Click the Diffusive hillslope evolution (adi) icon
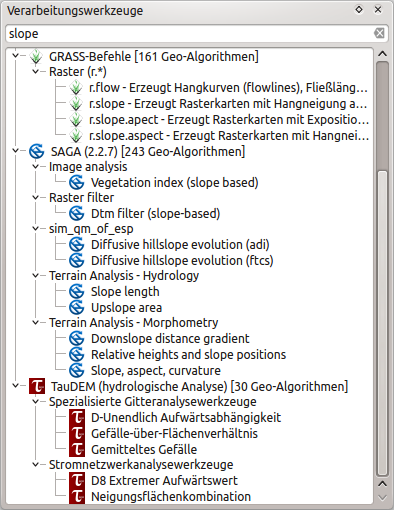 [x=77, y=245]
